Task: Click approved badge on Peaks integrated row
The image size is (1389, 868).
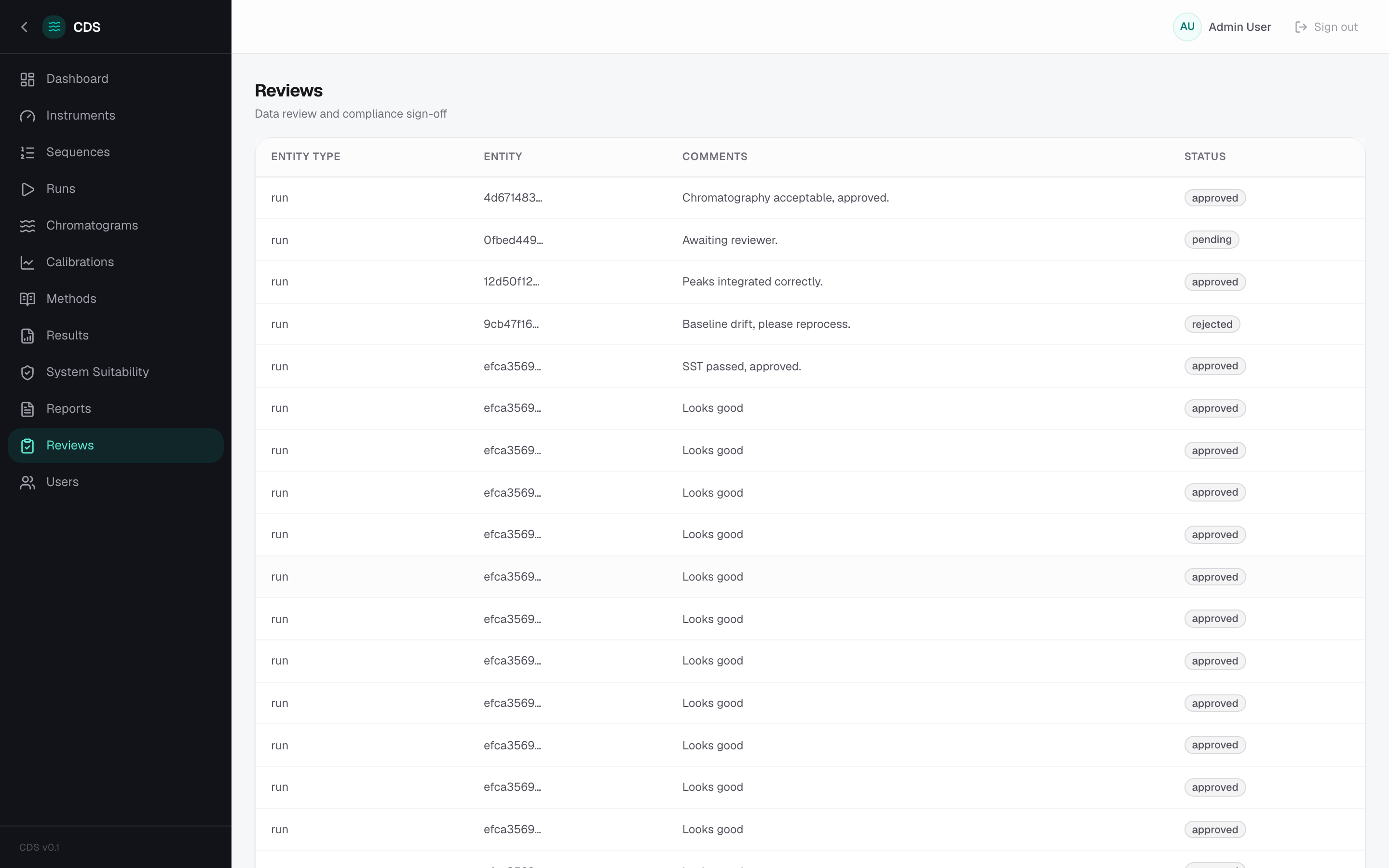Action: click(1214, 282)
